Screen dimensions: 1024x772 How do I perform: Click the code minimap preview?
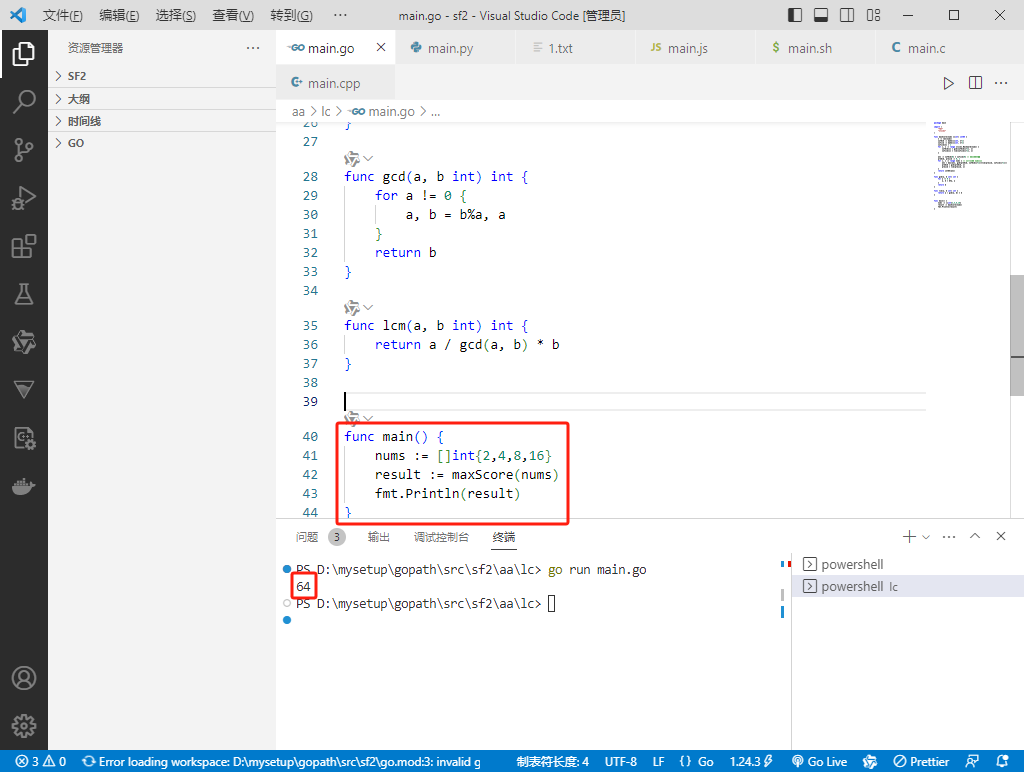coord(969,165)
